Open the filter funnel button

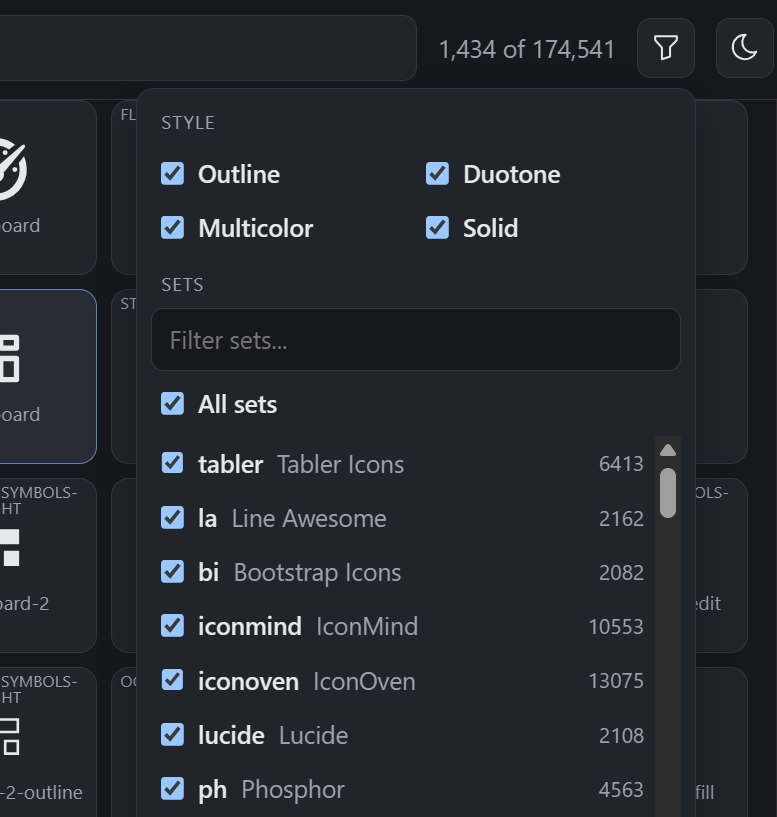[x=665, y=48]
